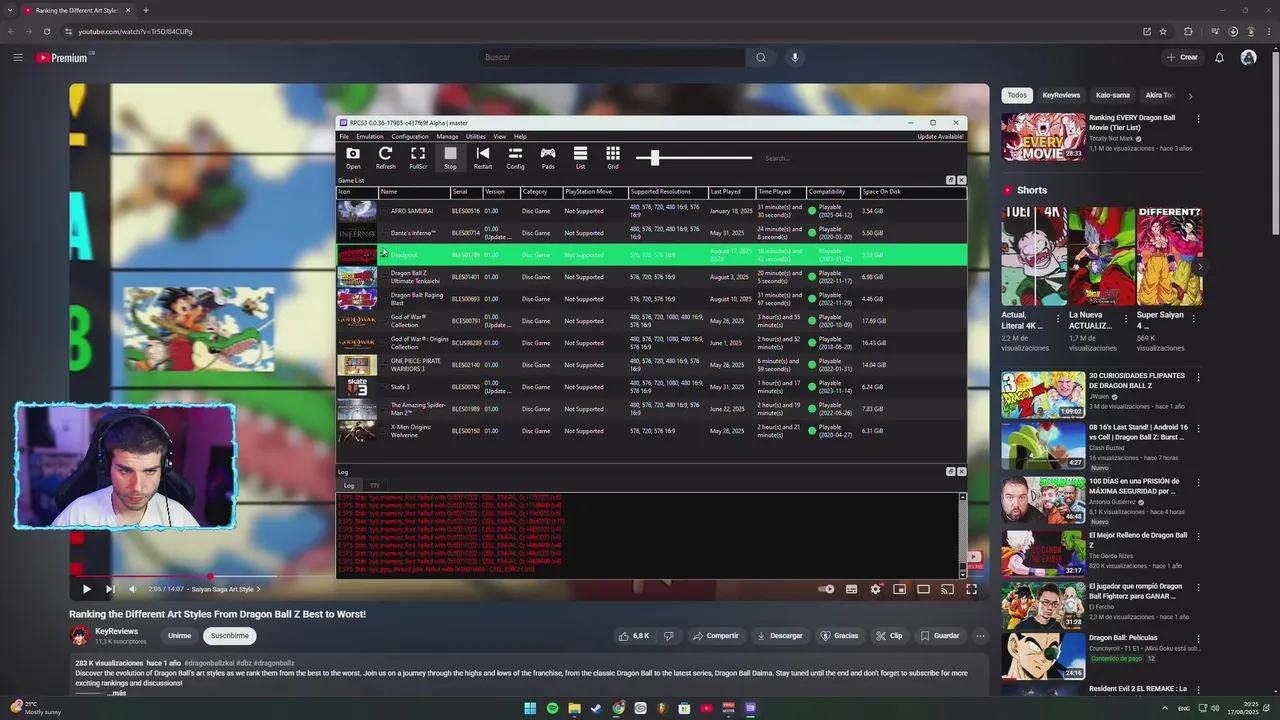The height and width of the screenshot is (720, 1280).
Task: Switch YouTube to theater mode
Action: coord(923,589)
